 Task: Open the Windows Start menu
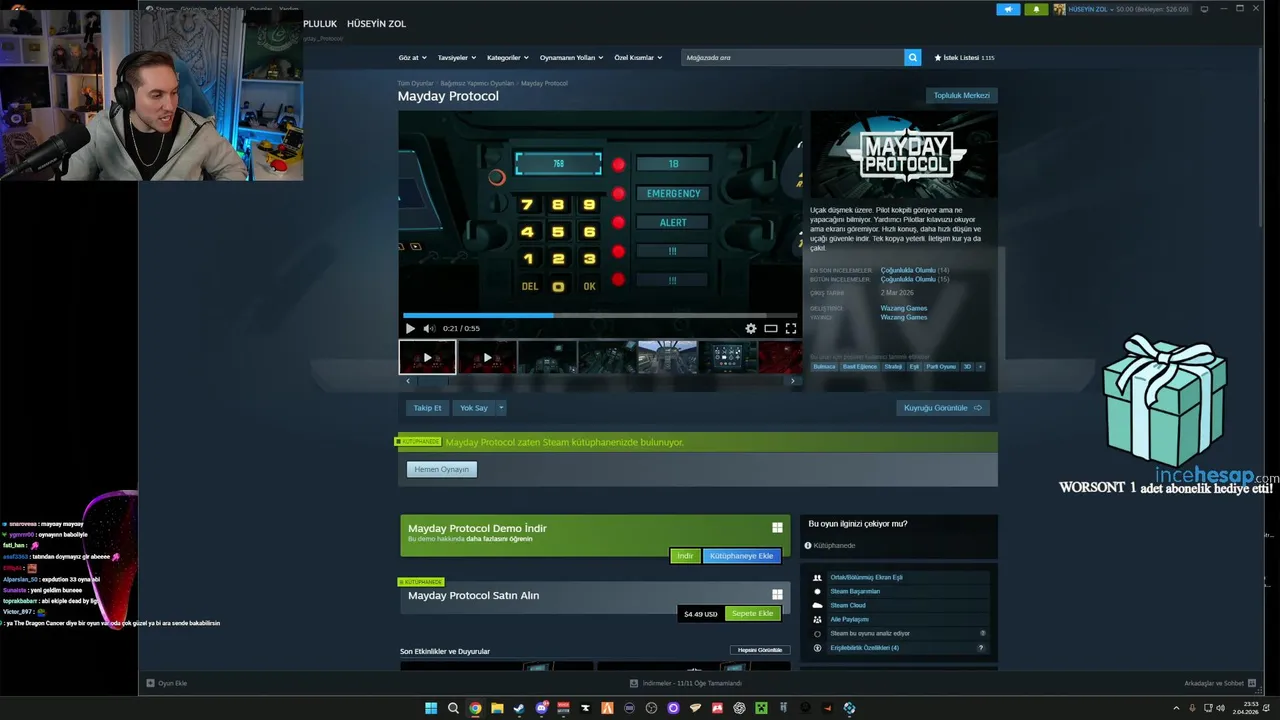click(x=431, y=708)
